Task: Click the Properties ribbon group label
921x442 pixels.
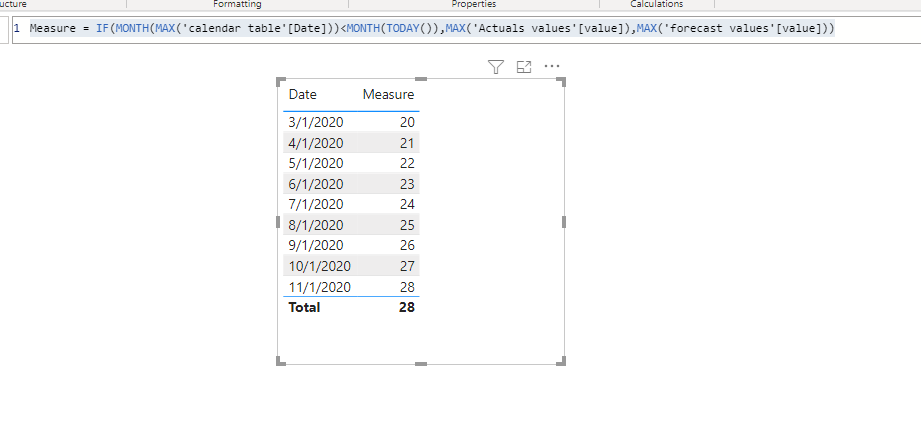Action: (473, 4)
